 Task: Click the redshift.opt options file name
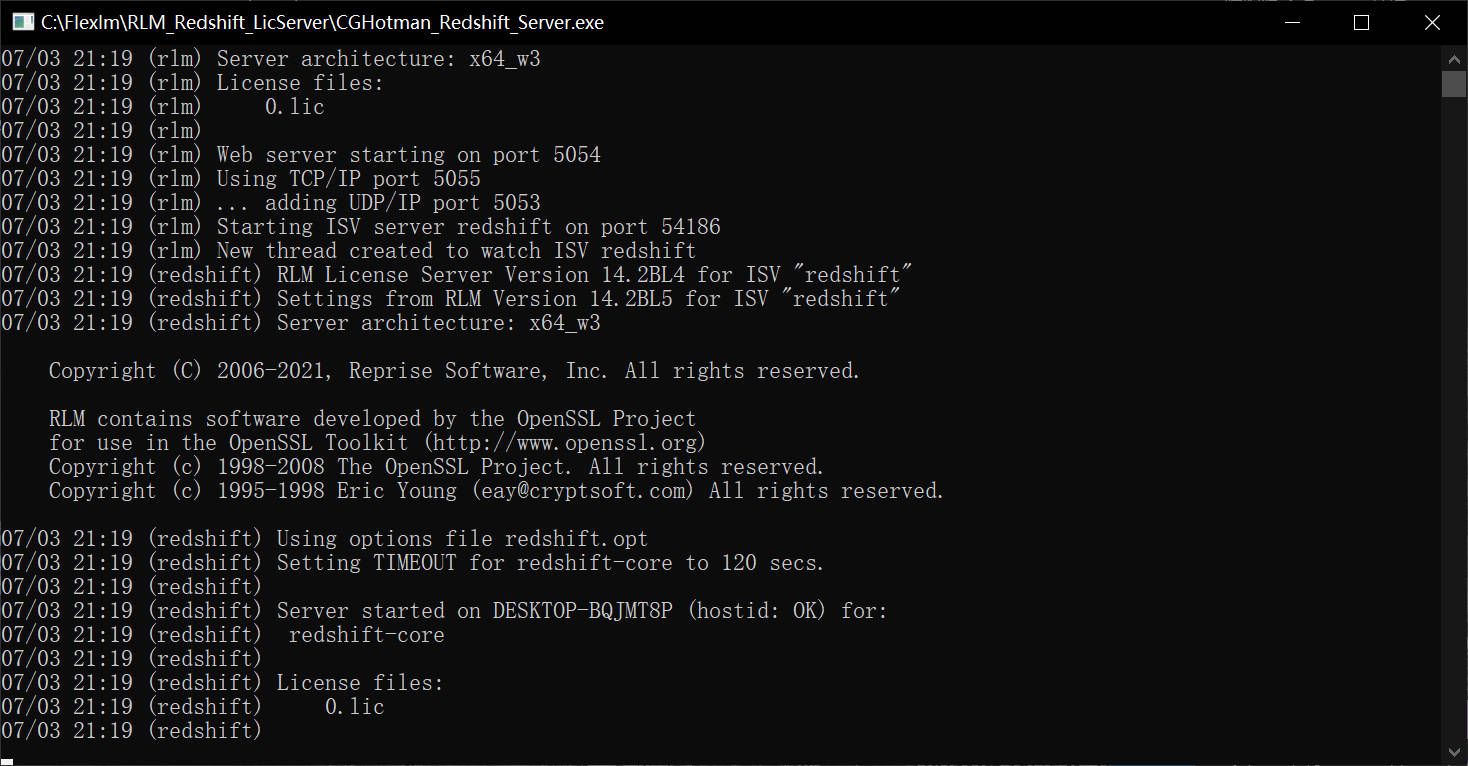(x=576, y=539)
